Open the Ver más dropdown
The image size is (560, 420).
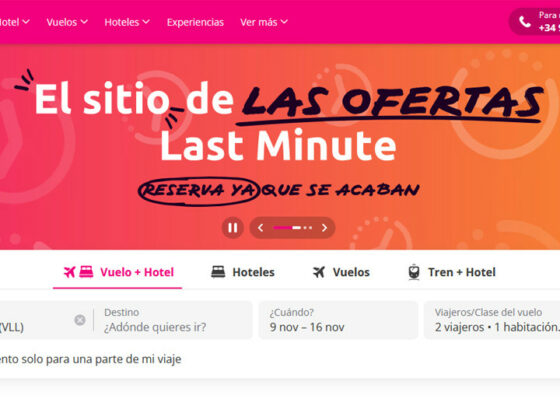(264, 22)
